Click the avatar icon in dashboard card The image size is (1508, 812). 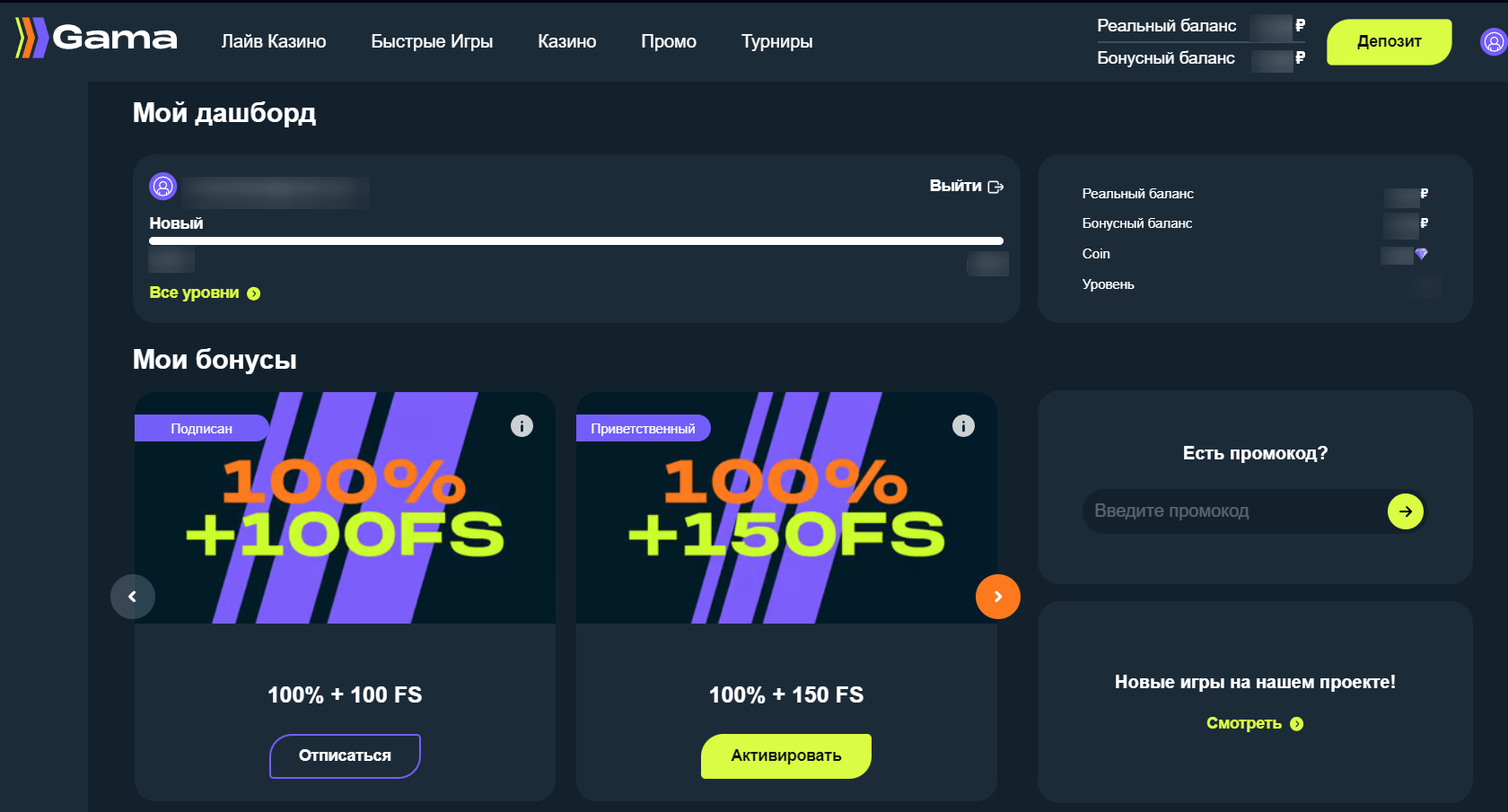click(163, 187)
